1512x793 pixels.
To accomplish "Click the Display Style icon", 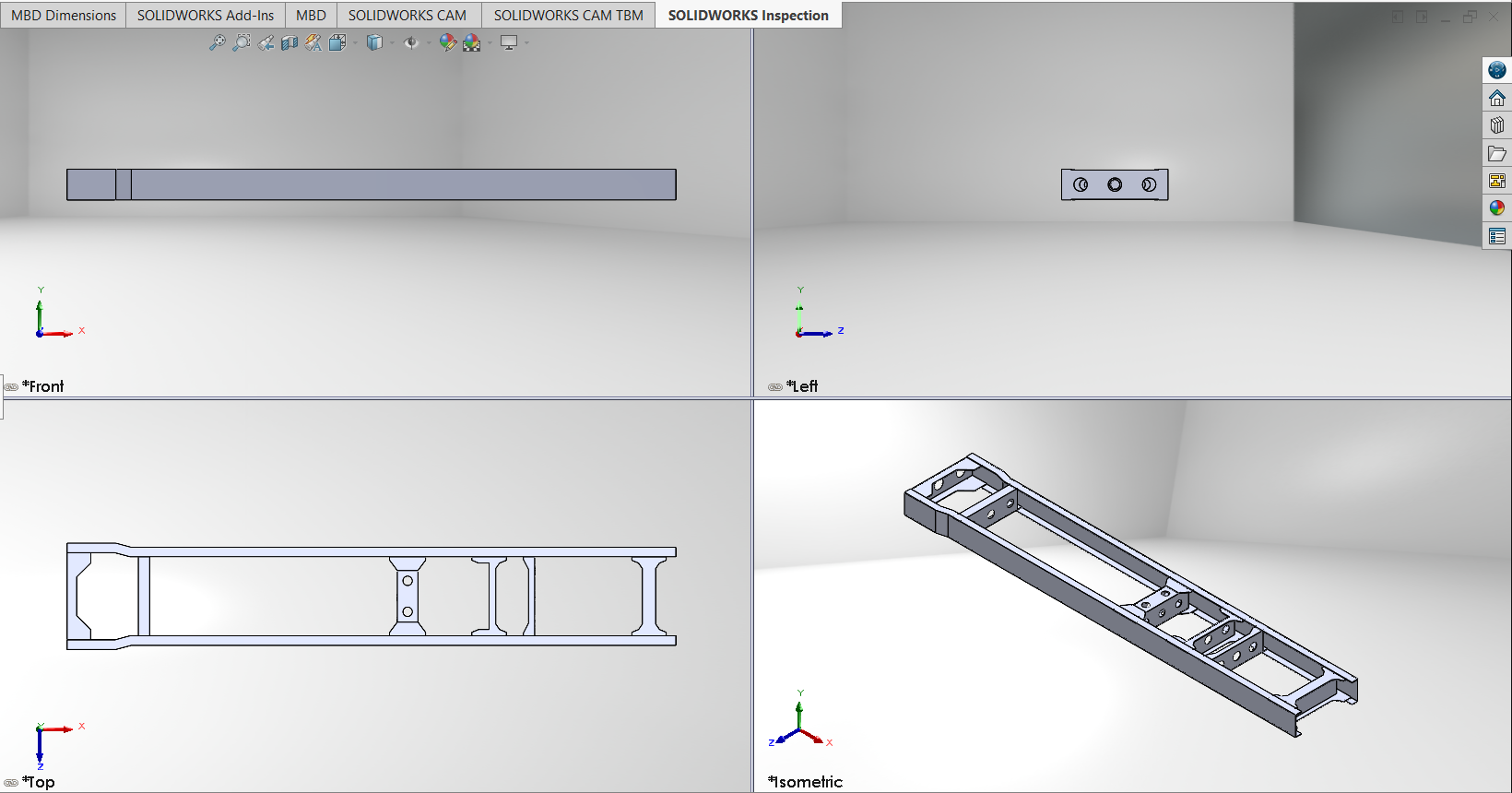I will coord(373,42).
